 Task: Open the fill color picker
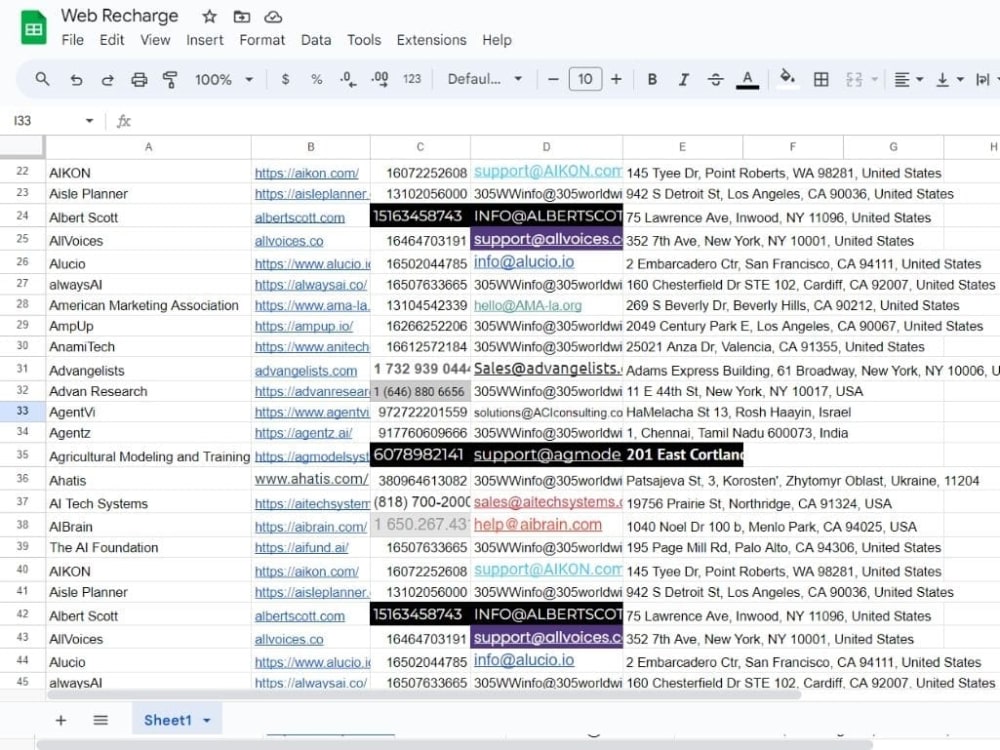tap(788, 79)
